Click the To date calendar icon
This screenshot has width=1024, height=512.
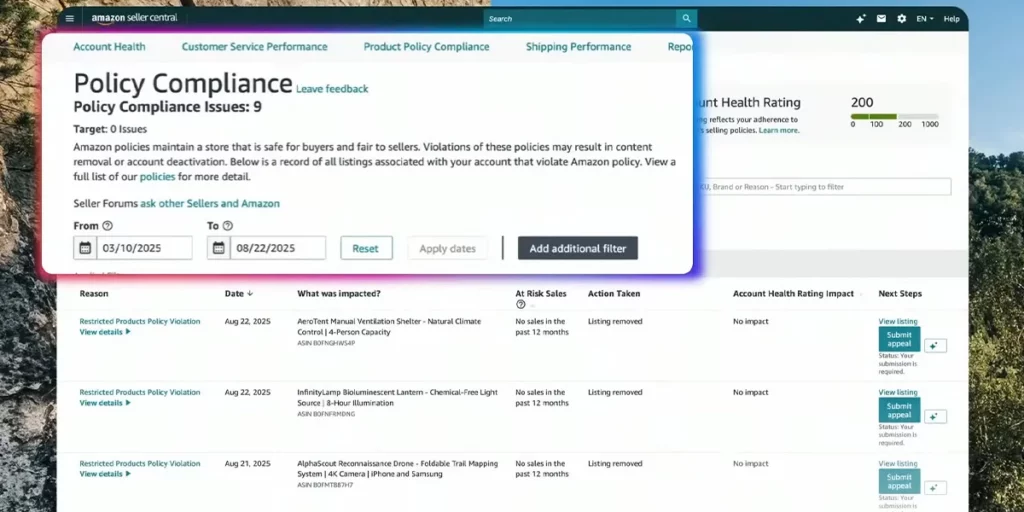pos(219,248)
